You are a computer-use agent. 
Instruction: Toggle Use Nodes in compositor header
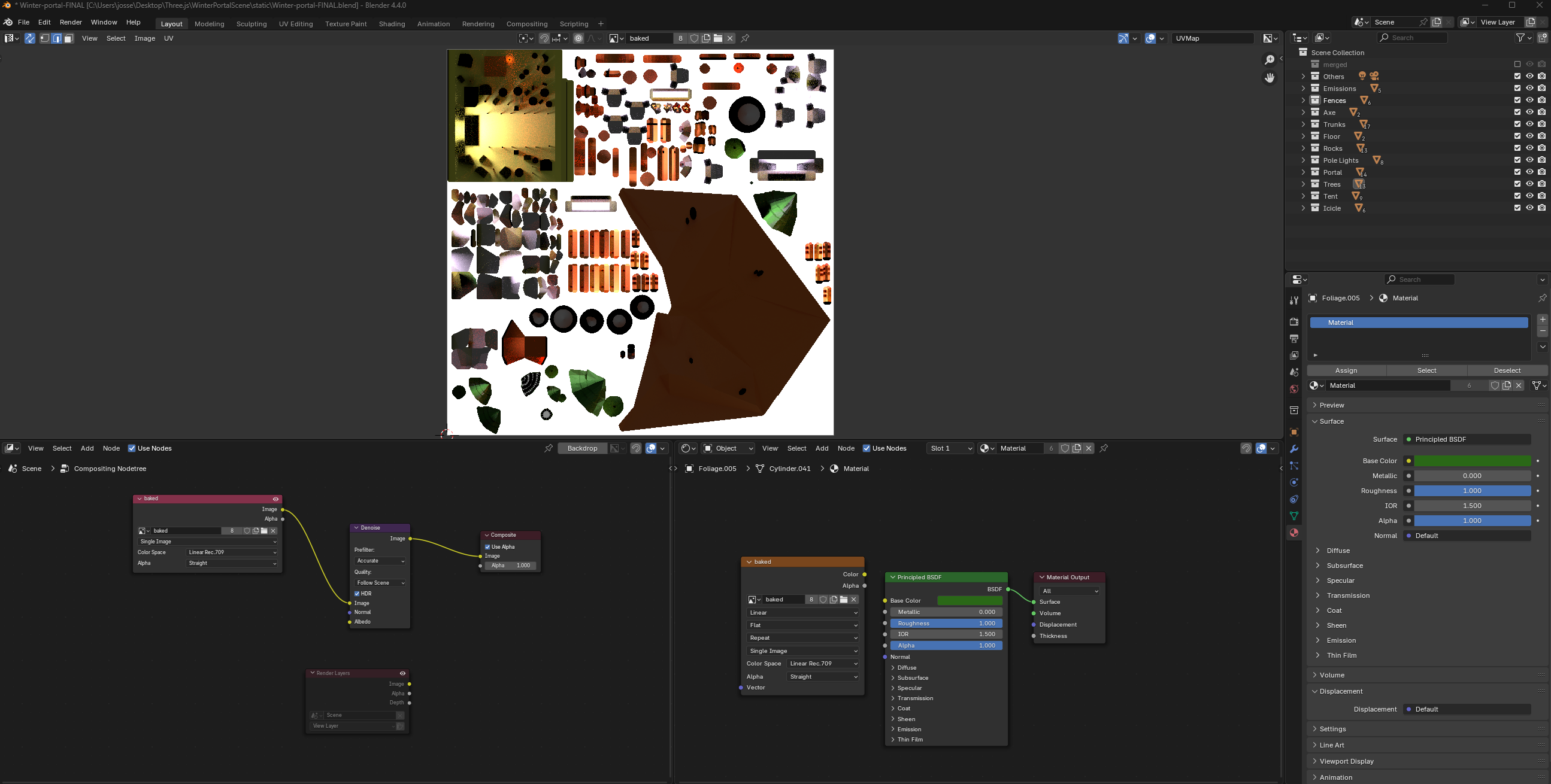(131, 448)
